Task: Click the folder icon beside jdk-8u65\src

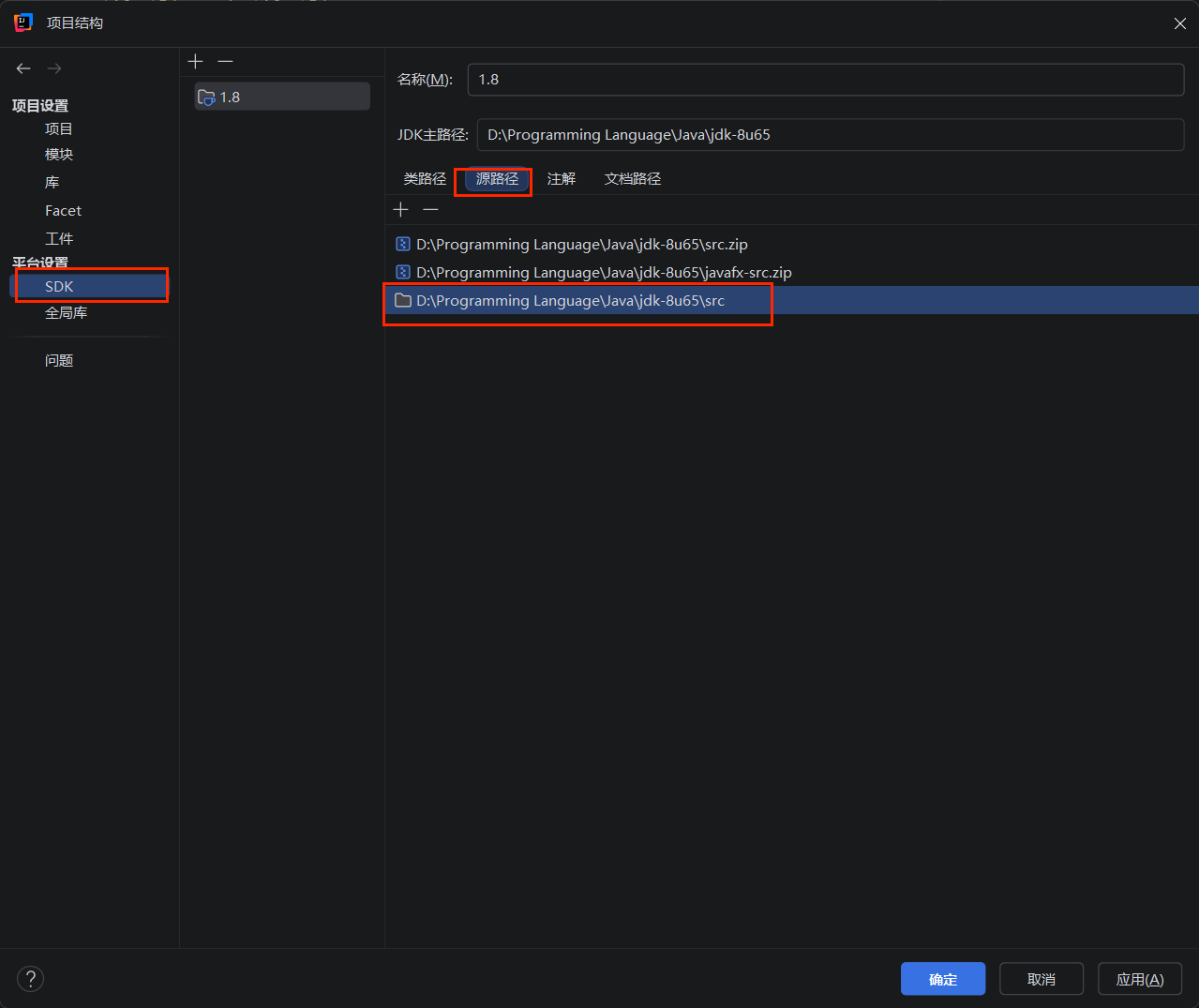Action: [x=403, y=300]
